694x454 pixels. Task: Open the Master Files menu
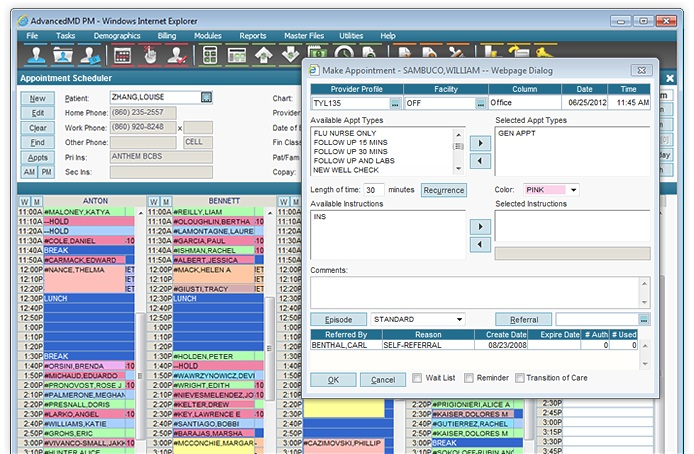304,36
